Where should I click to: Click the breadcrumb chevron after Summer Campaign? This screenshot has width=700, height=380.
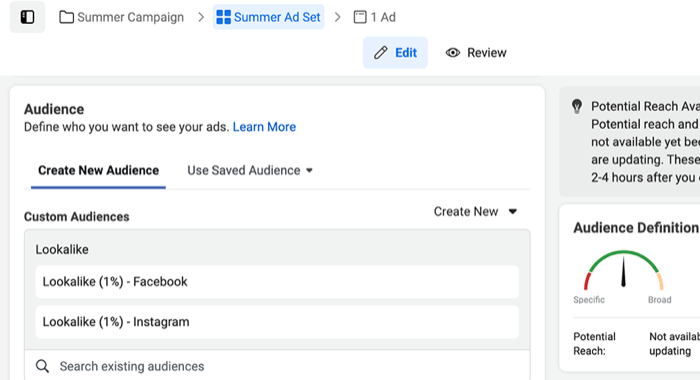click(201, 17)
